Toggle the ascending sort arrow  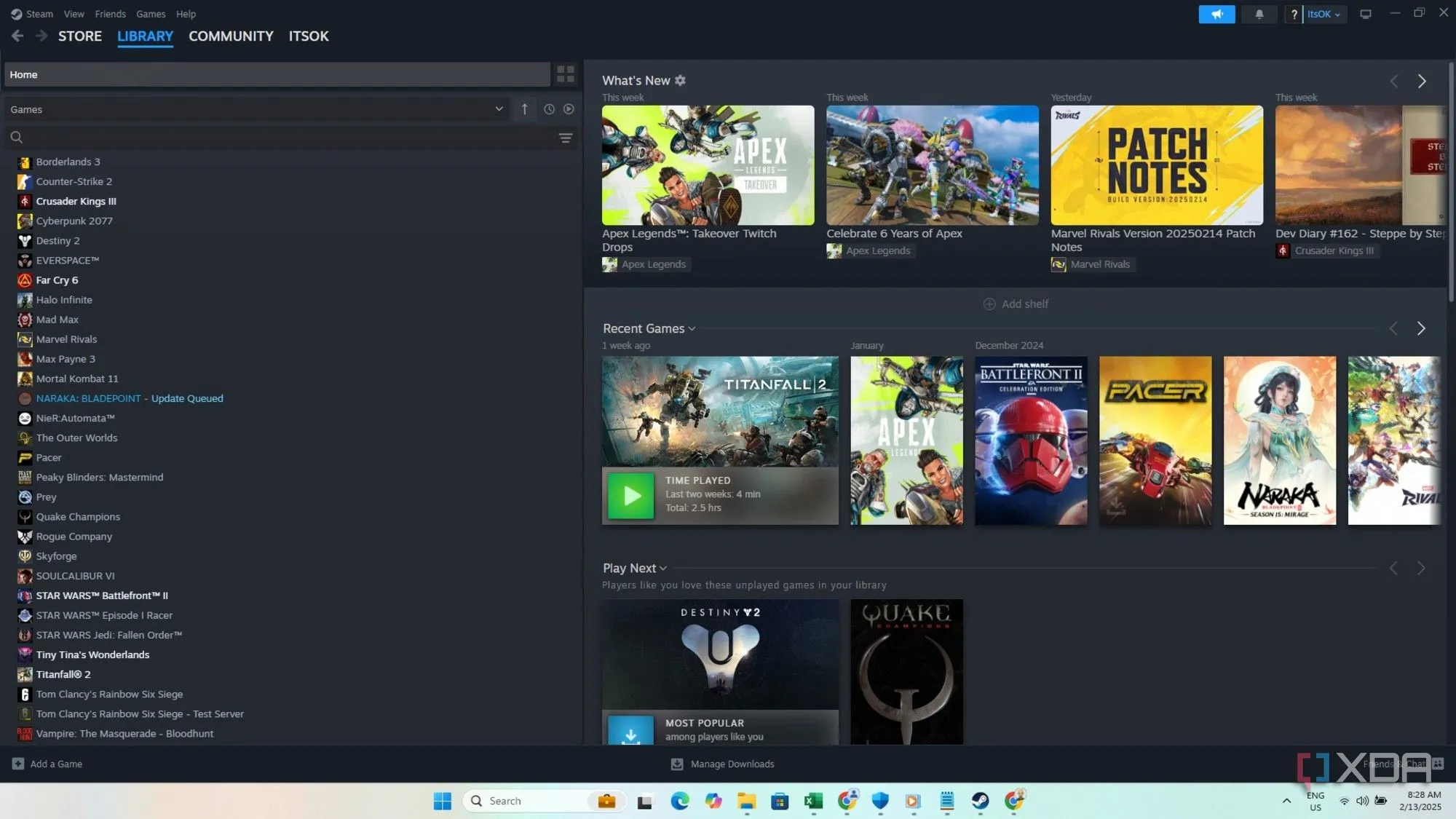click(x=524, y=108)
